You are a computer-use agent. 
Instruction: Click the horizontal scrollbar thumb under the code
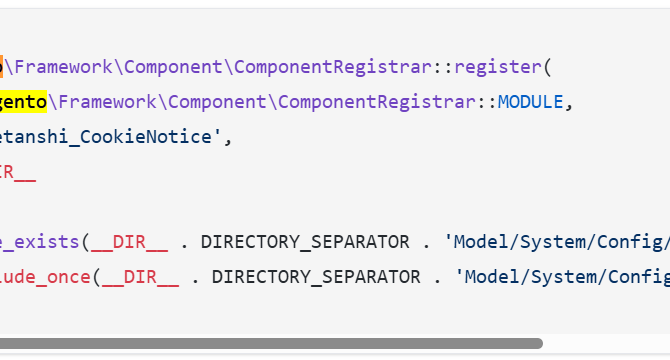click(271, 343)
